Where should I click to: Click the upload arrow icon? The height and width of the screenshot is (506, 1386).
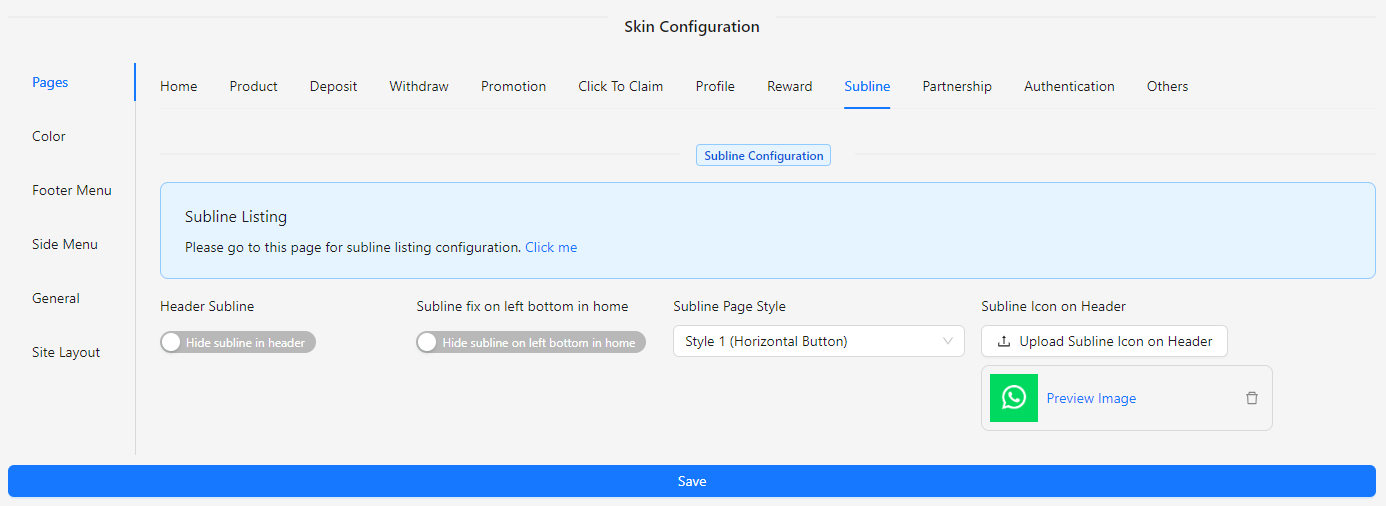1004,342
